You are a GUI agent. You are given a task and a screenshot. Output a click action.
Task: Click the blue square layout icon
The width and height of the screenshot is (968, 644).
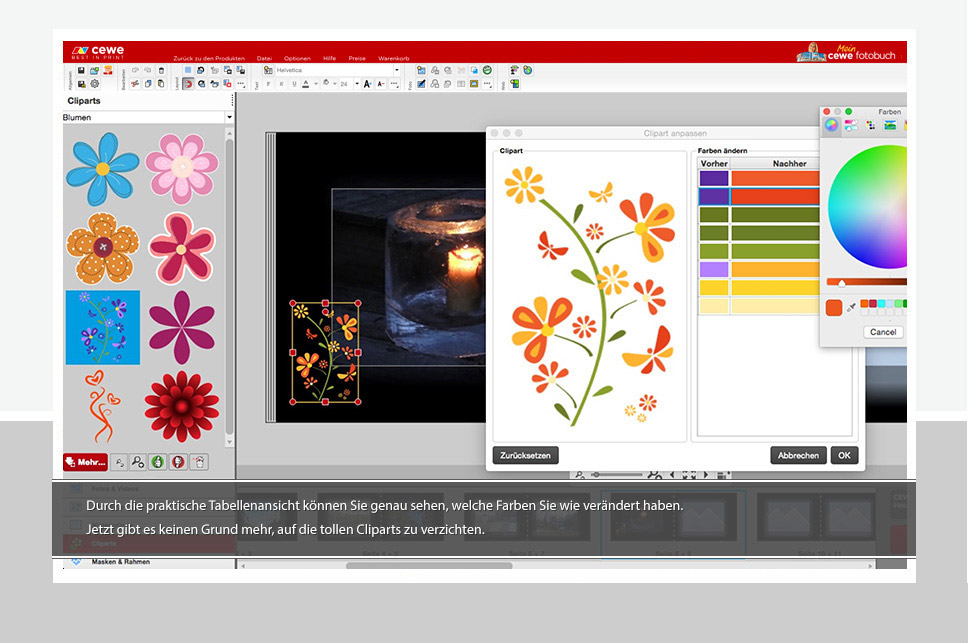[188, 70]
